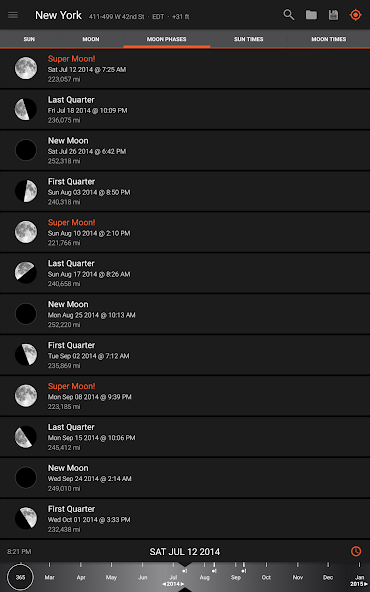Select the Aug 10 Super Moon image
Screen dimensions: 370x592
(26, 232)
